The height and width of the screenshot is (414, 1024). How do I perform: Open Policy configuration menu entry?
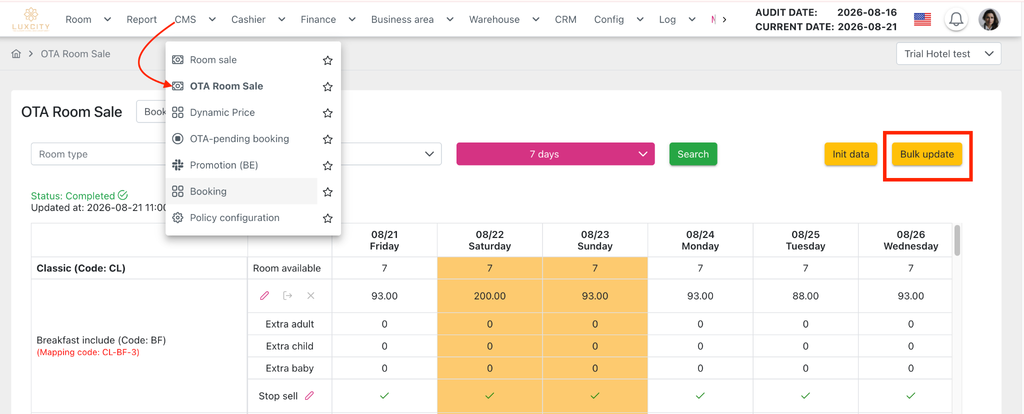(234, 217)
